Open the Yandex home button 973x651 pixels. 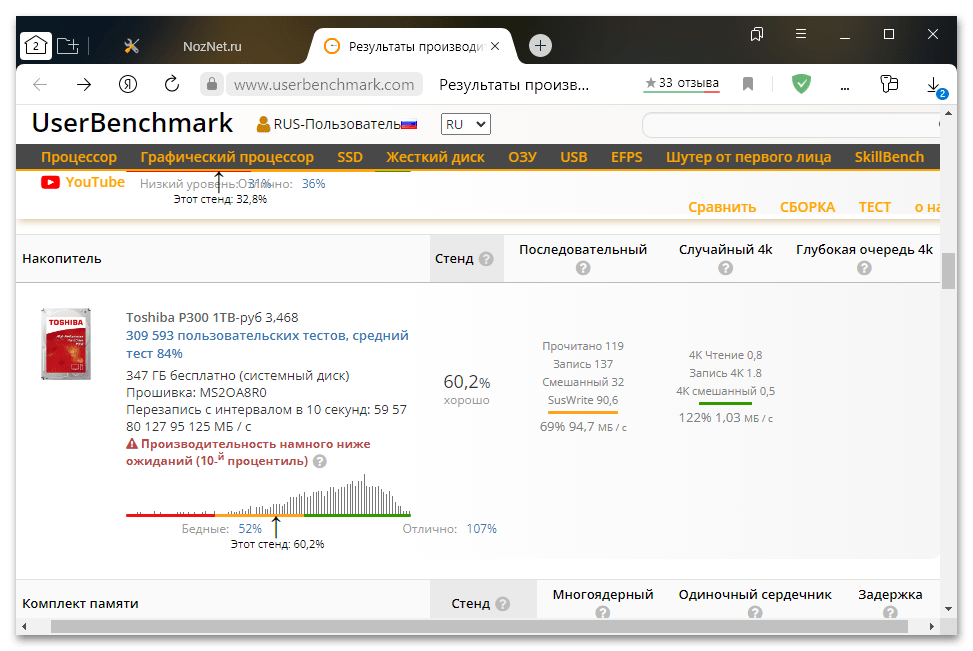[128, 84]
